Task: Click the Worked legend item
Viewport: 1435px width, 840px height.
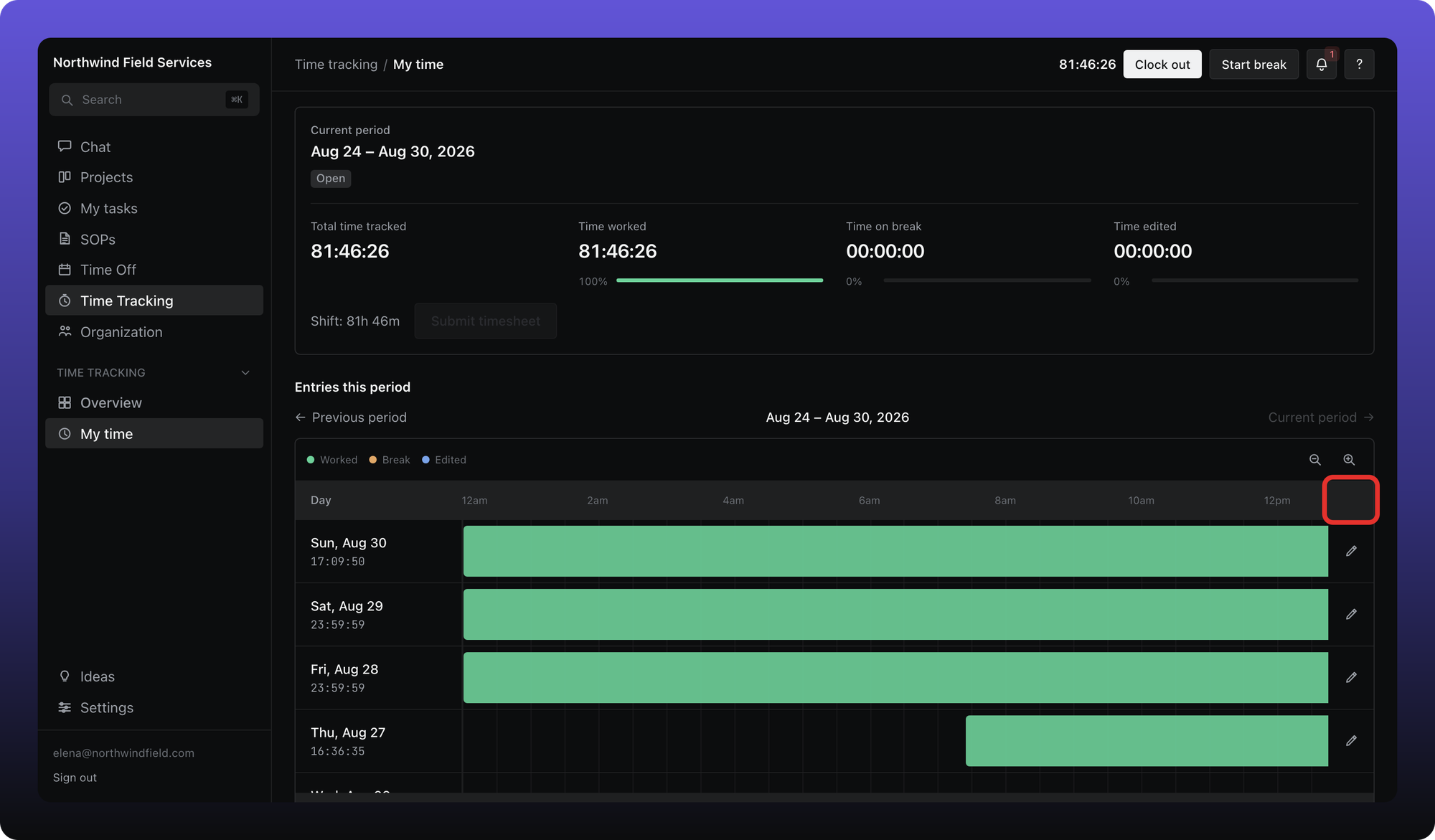Action: click(332, 460)
